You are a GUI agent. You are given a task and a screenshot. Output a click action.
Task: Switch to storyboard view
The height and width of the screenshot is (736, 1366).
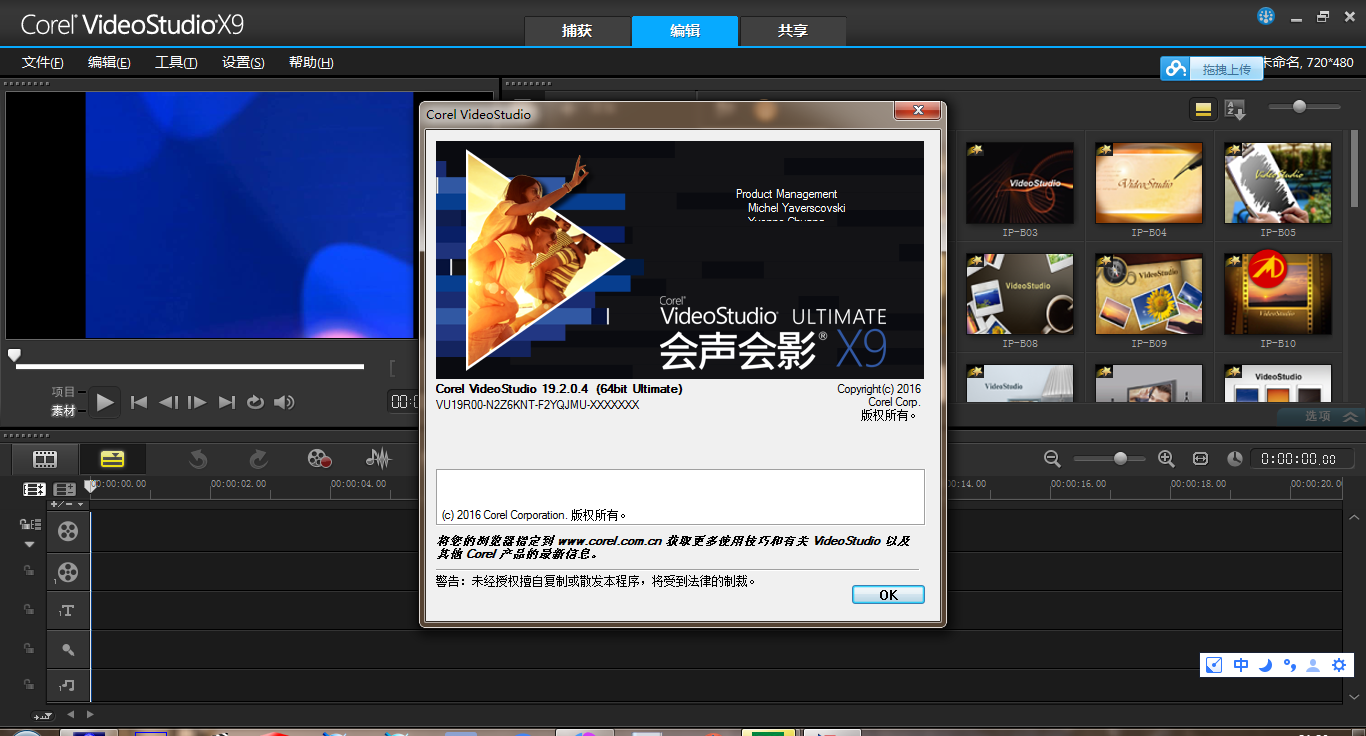(45, 459)
